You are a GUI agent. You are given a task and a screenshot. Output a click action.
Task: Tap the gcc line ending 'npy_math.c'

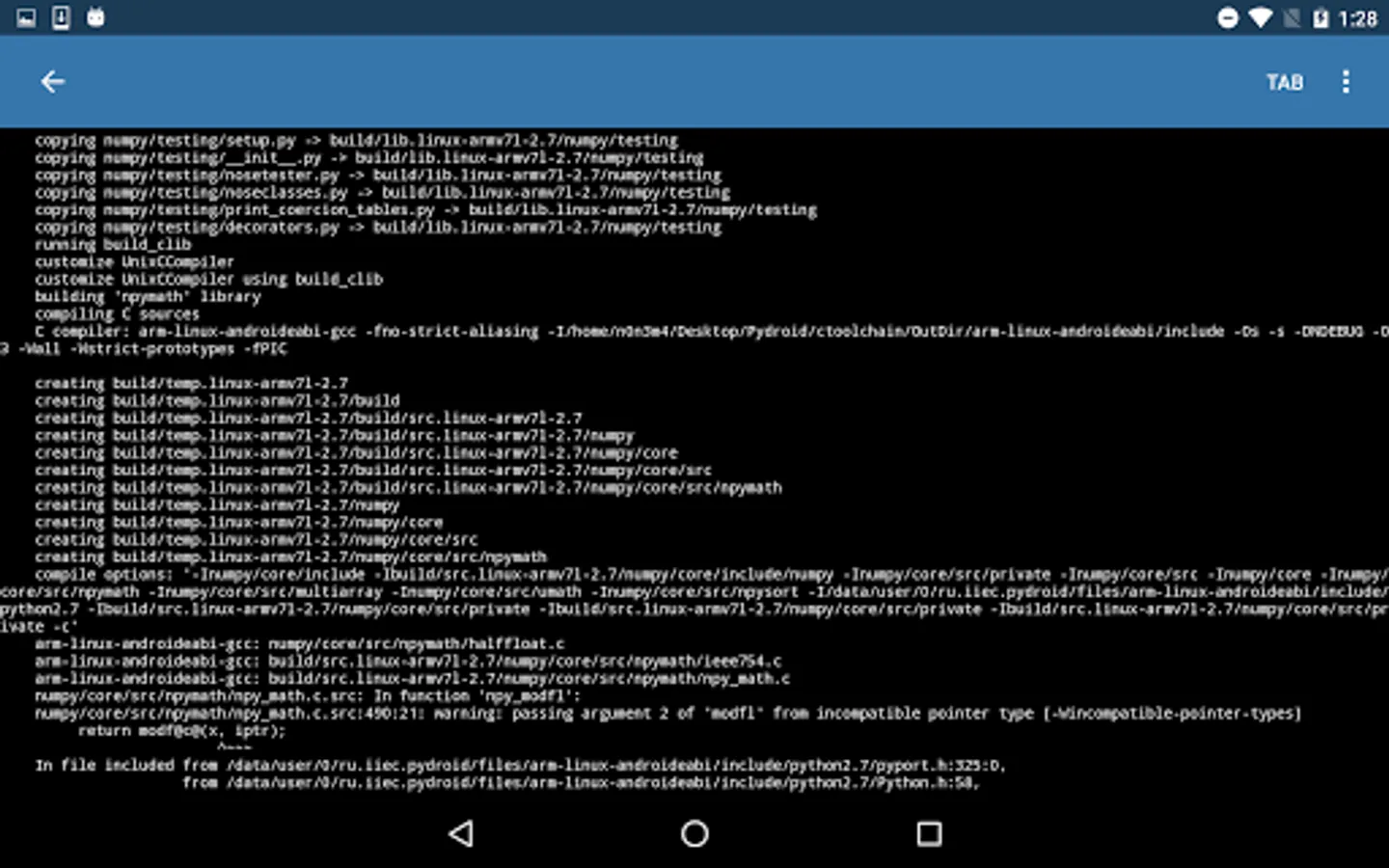[412, 679]
